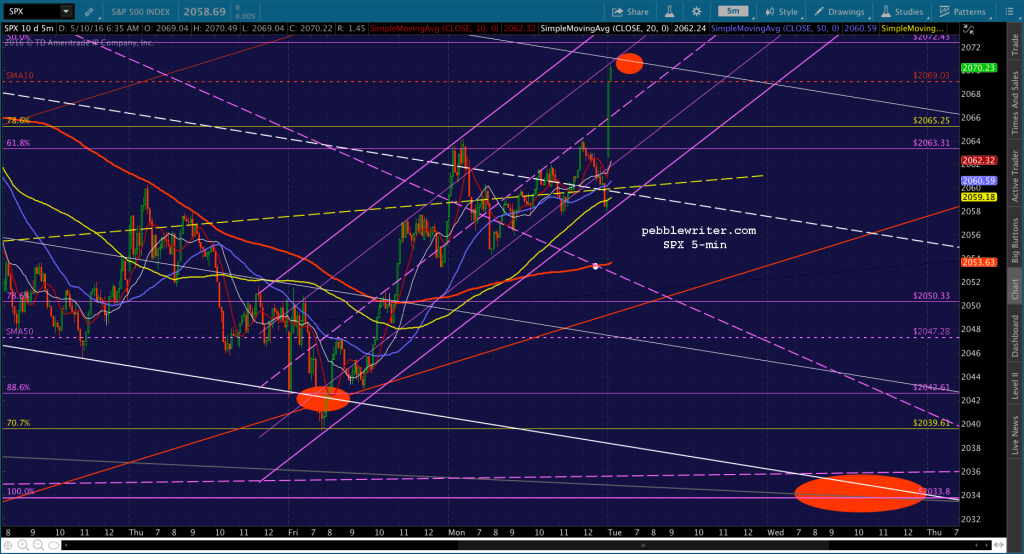Click the yellow 2059.18 price bubble
This screenshot has width=1024, height=554.
978,197
